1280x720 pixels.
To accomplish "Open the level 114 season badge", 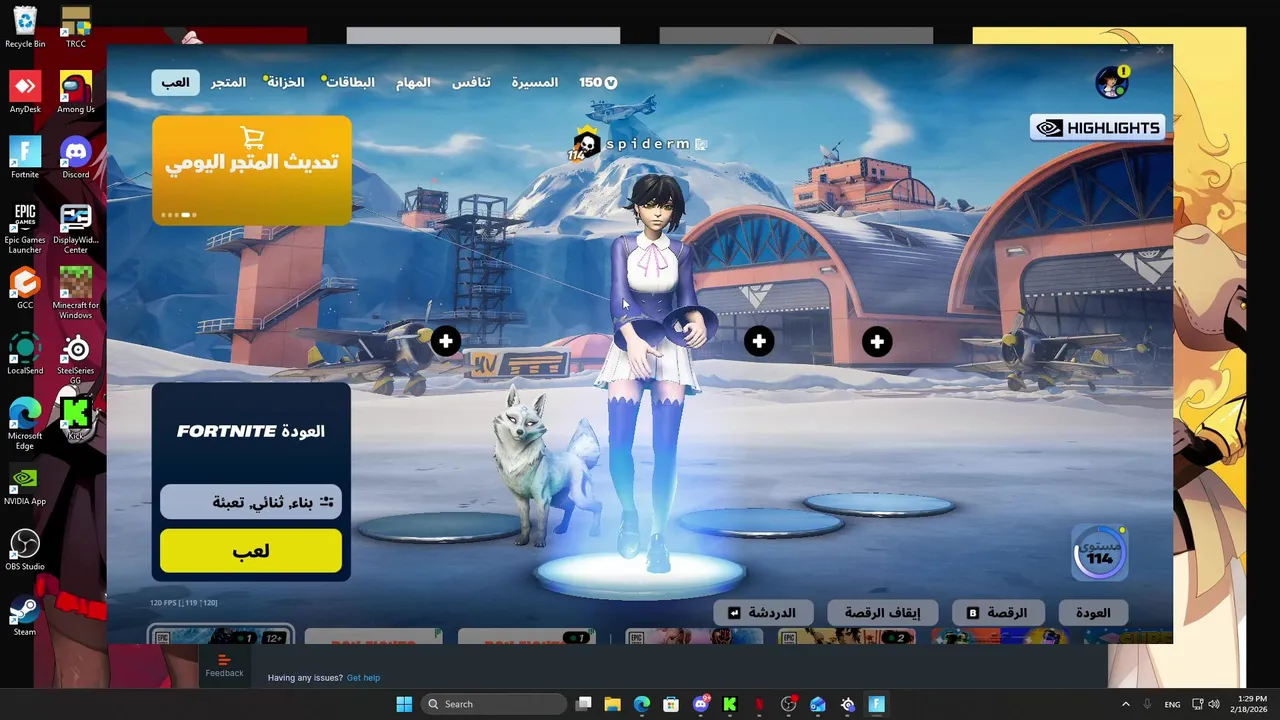I will click(1100, 552).
